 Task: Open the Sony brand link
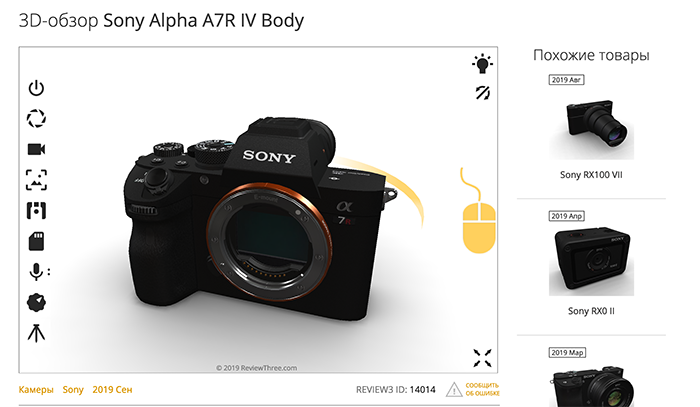73,390
